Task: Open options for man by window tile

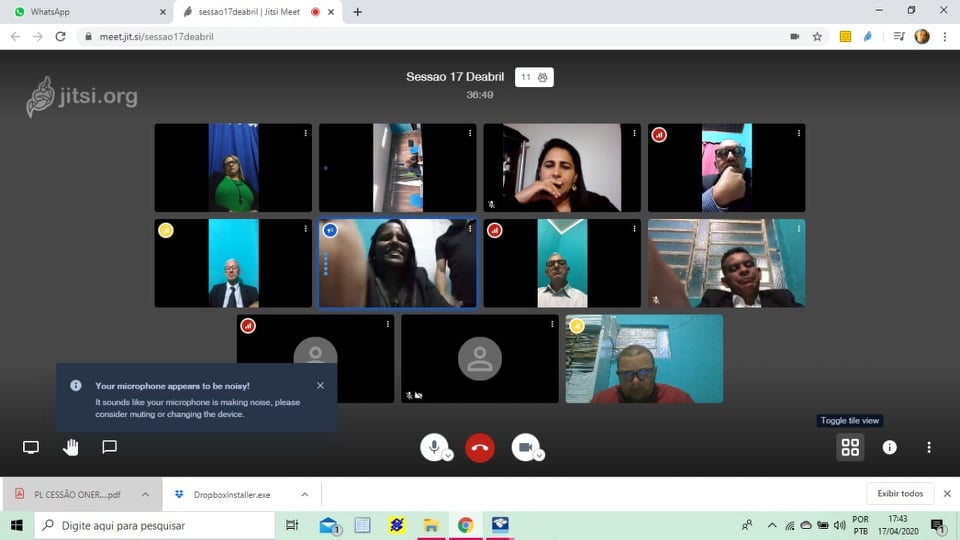Action: pos(799,228)
